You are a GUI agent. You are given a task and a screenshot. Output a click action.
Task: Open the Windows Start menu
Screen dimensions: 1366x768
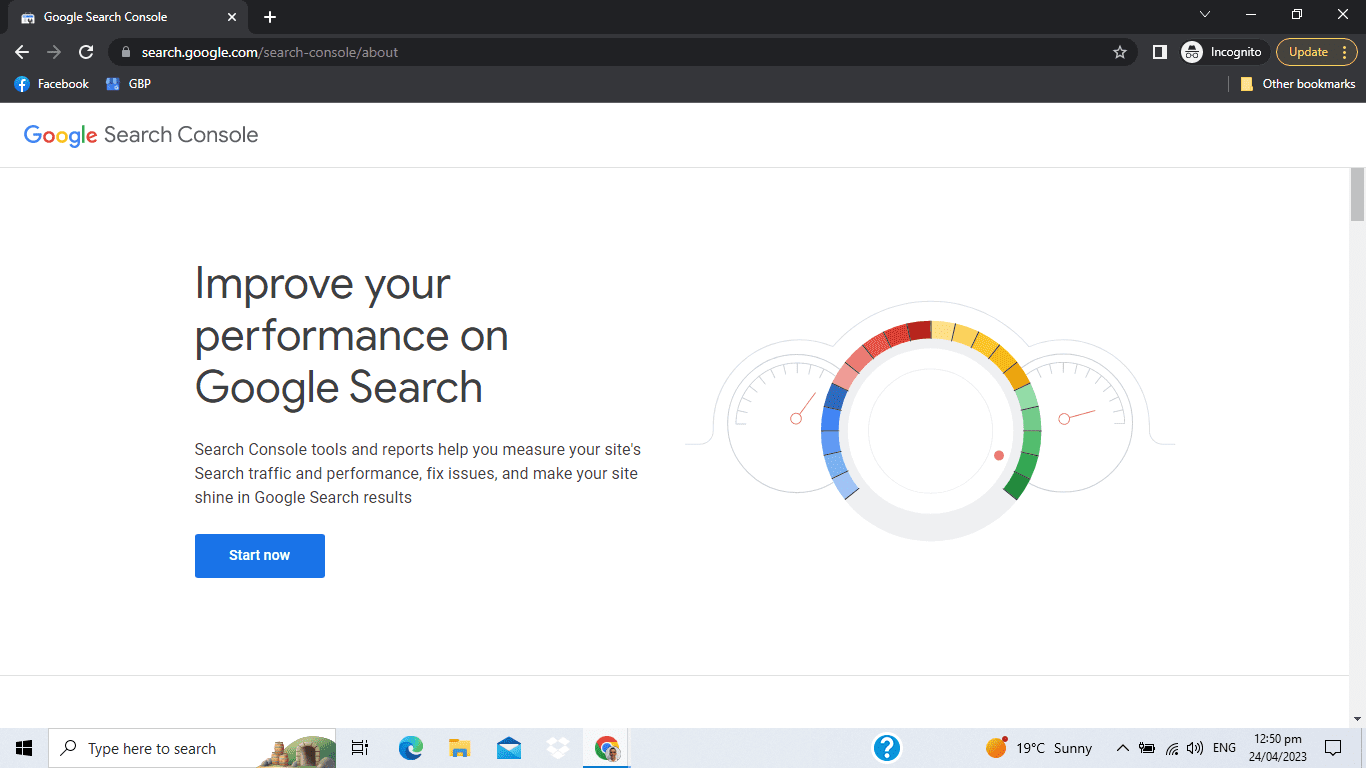[x=24, y=748]
